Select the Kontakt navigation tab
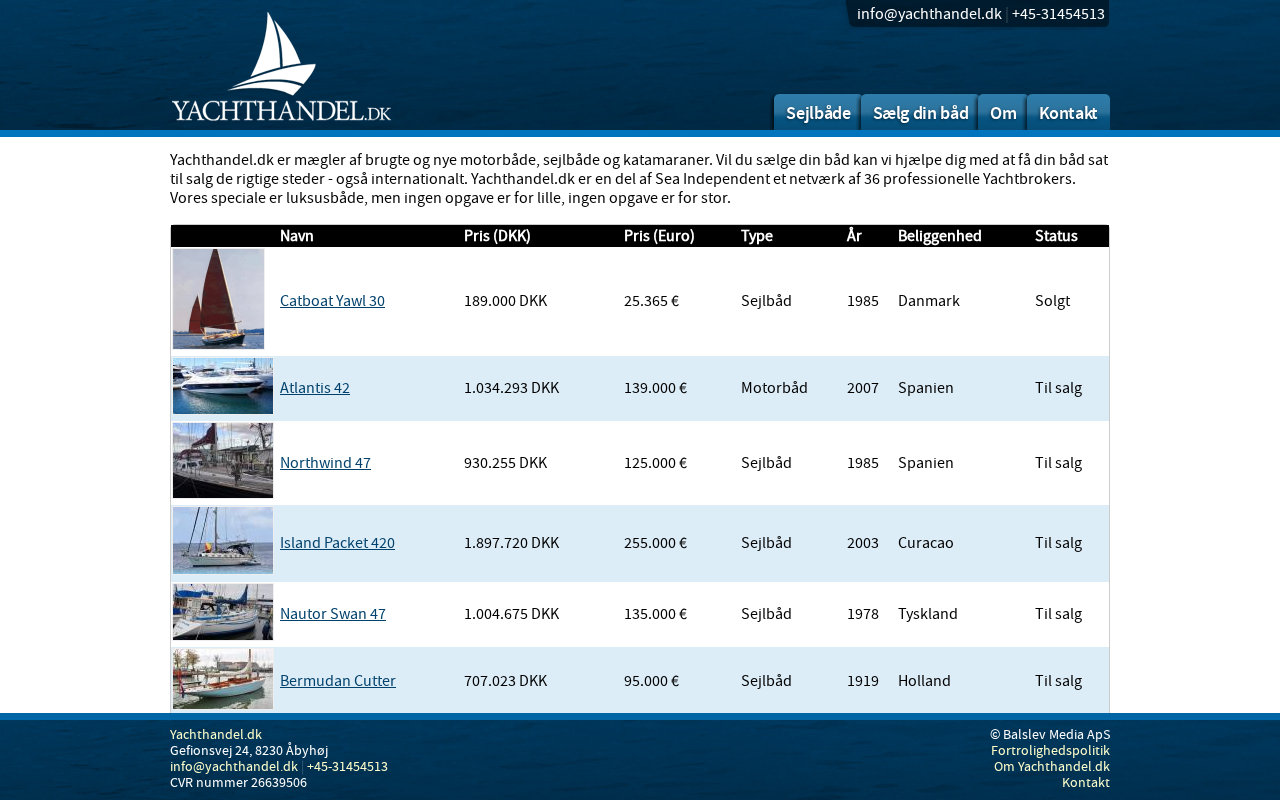This screenshot has height=800, width=1280. tap(1068, 112)
